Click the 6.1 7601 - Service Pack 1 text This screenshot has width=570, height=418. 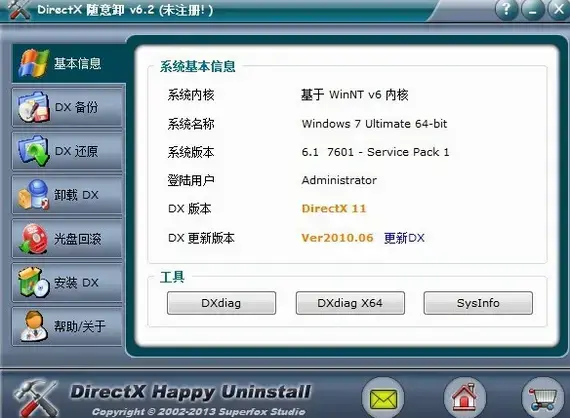click(x=375, y=152)
